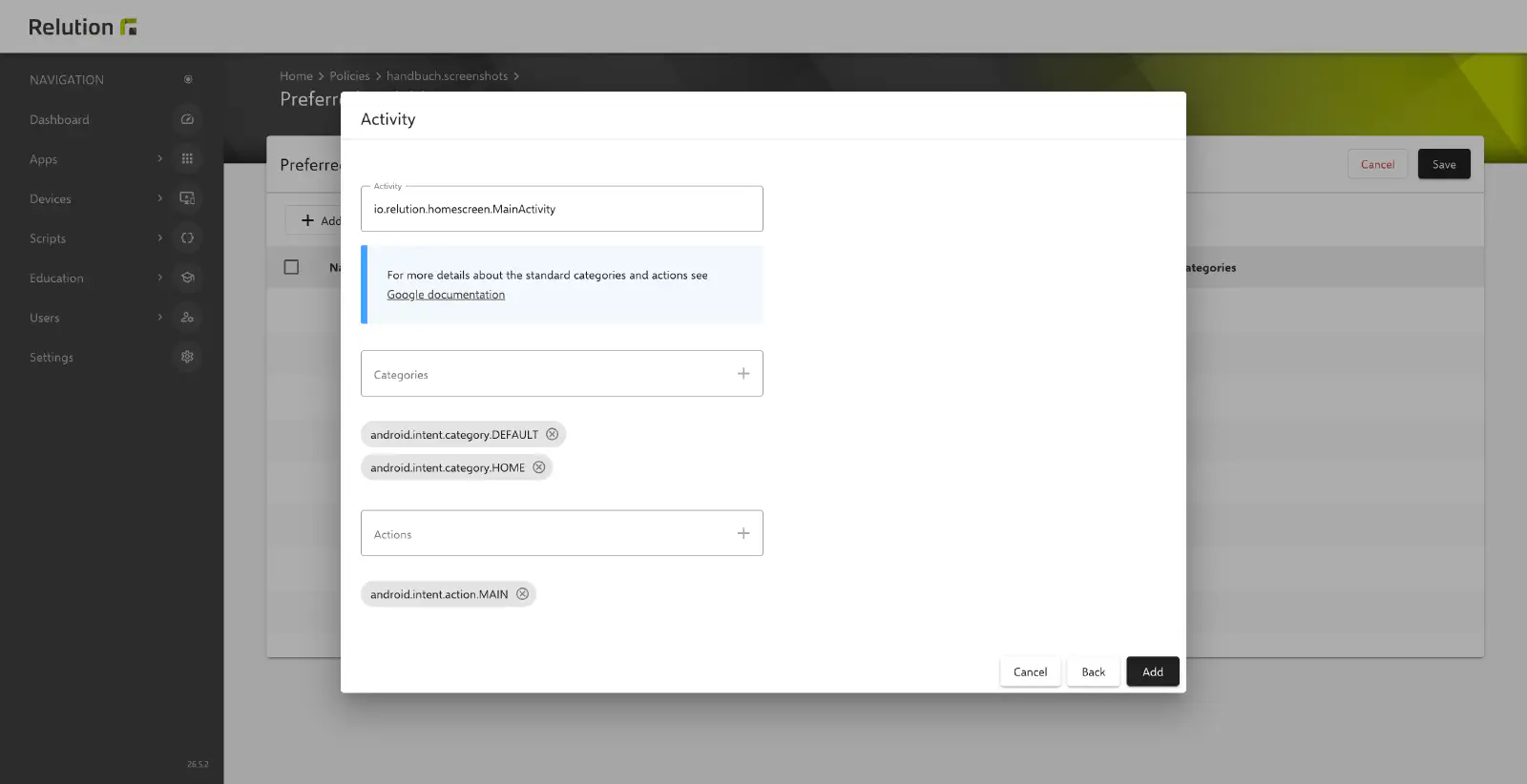Image resolution: width=1527 pixels, height=784 pixels.
Task: Go to the Home breadcrumb
Action: pyautogui.click(x=296, y=76)
